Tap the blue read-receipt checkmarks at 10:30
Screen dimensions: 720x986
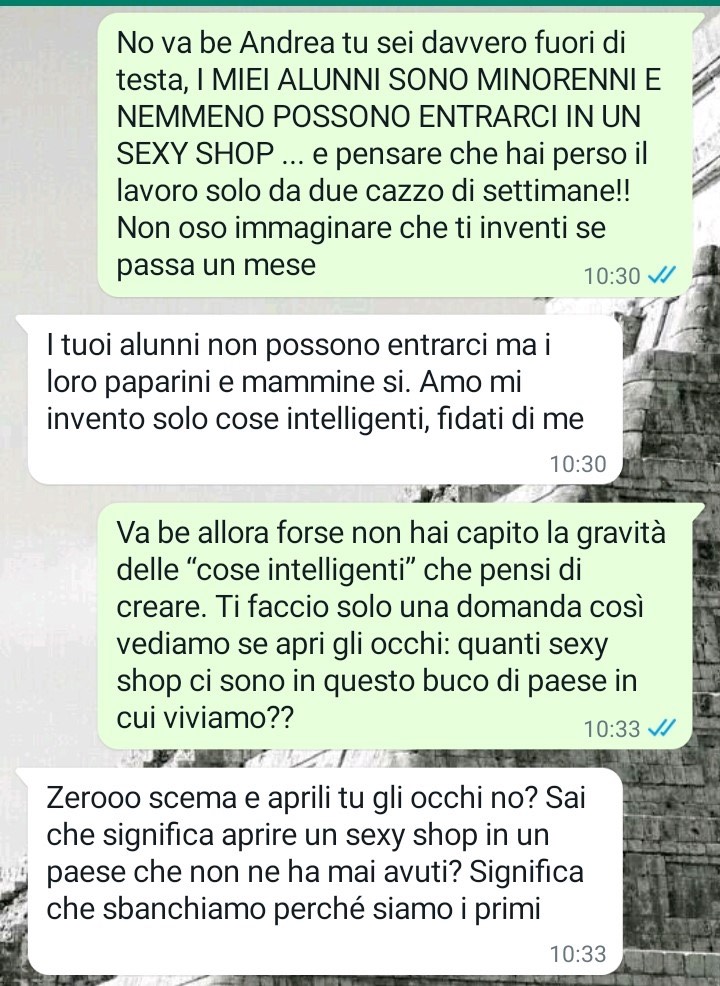tap(662, 275)
